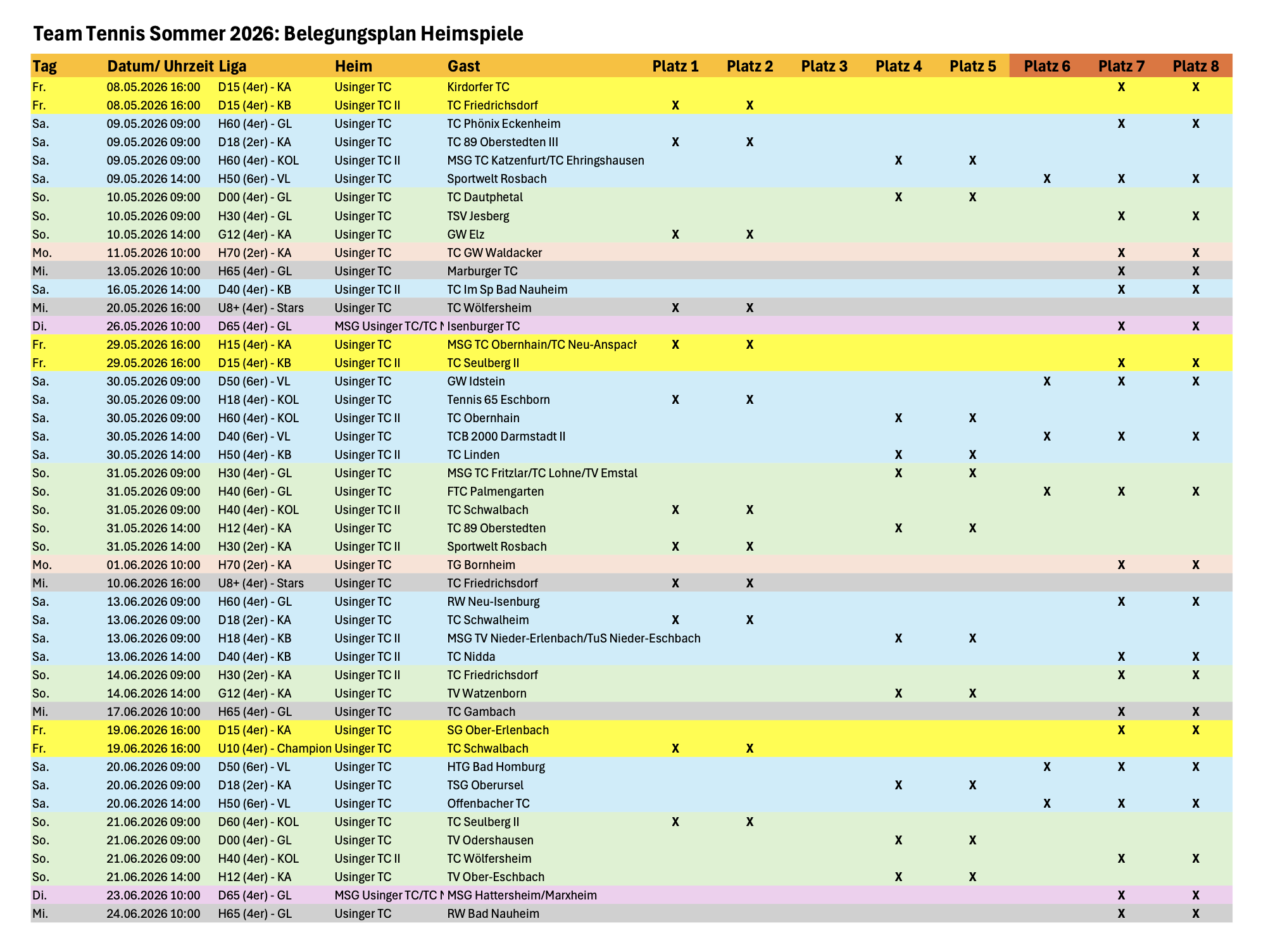Click guest cell 'Isenburger TC'
This screenshot has height=952, width=1261.
click(x=484, y=326)
